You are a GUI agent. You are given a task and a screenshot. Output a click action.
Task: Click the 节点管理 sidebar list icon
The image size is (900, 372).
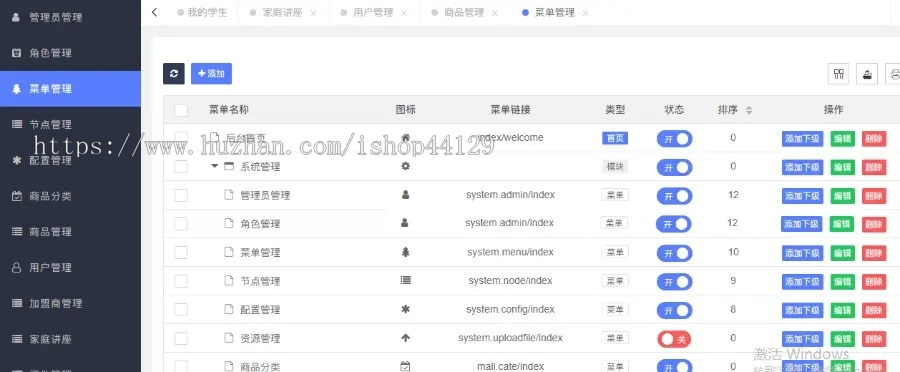pyautogui.click(x=16, y=125)
